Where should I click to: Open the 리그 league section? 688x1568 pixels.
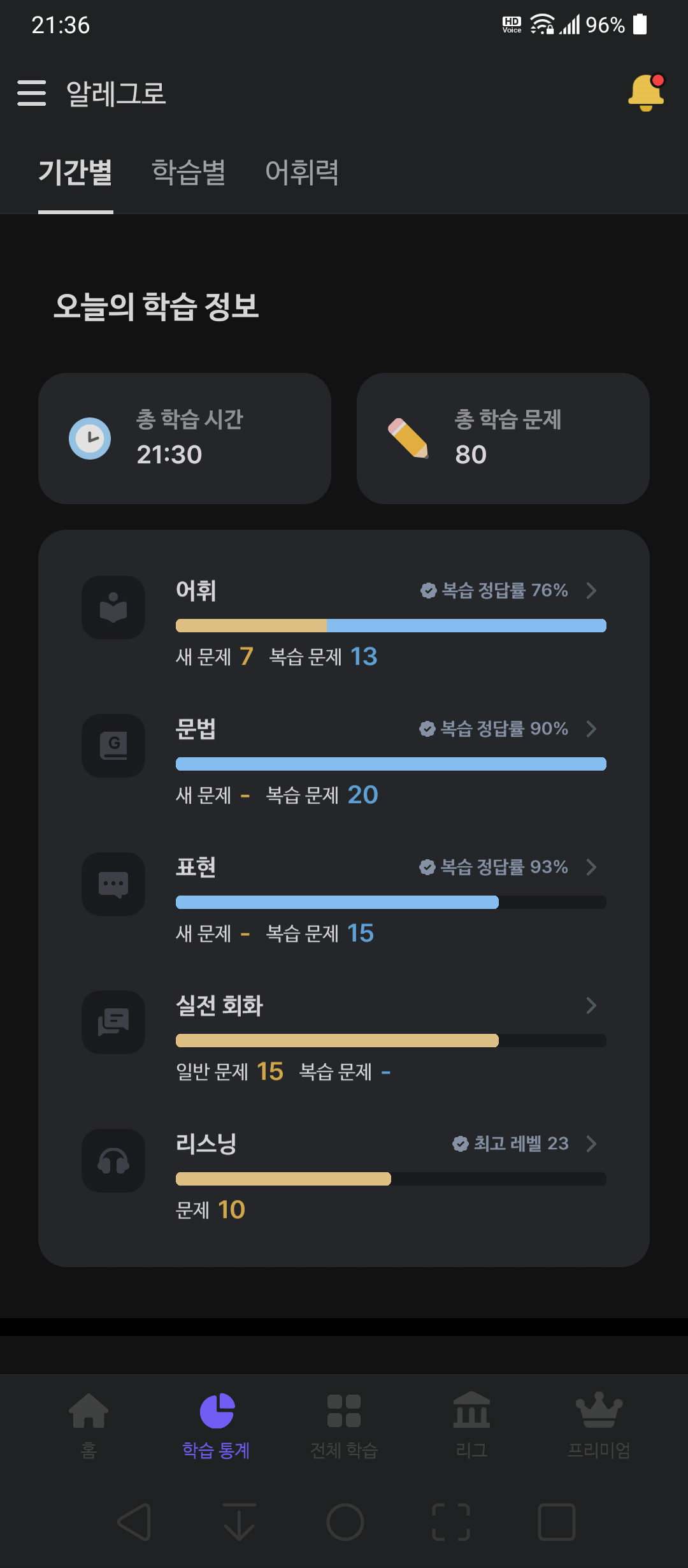tap(471, 1426)
